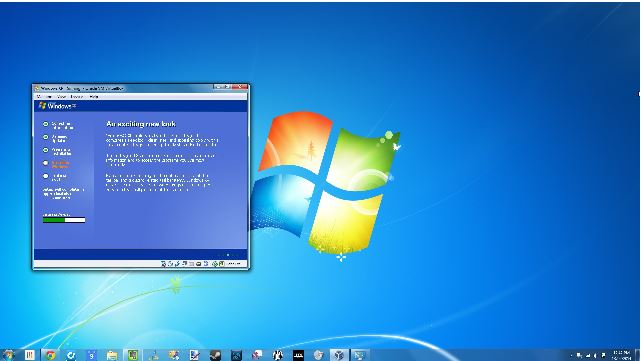Click the VirtualBox VM window title text
Viewport: 642px width, 361px height.
point(82,88)
